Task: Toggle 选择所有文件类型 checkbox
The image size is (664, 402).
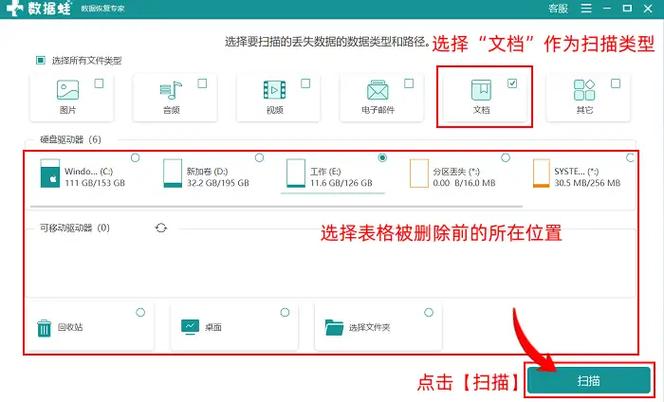Action: coord(41,61)
